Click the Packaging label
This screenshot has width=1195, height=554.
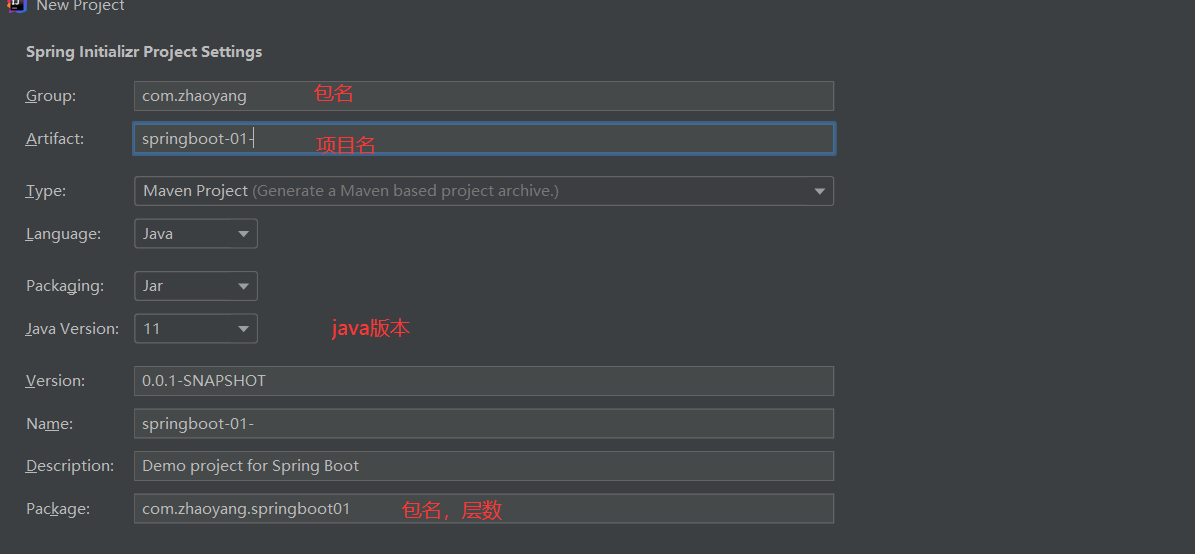(x=65, y=286)
